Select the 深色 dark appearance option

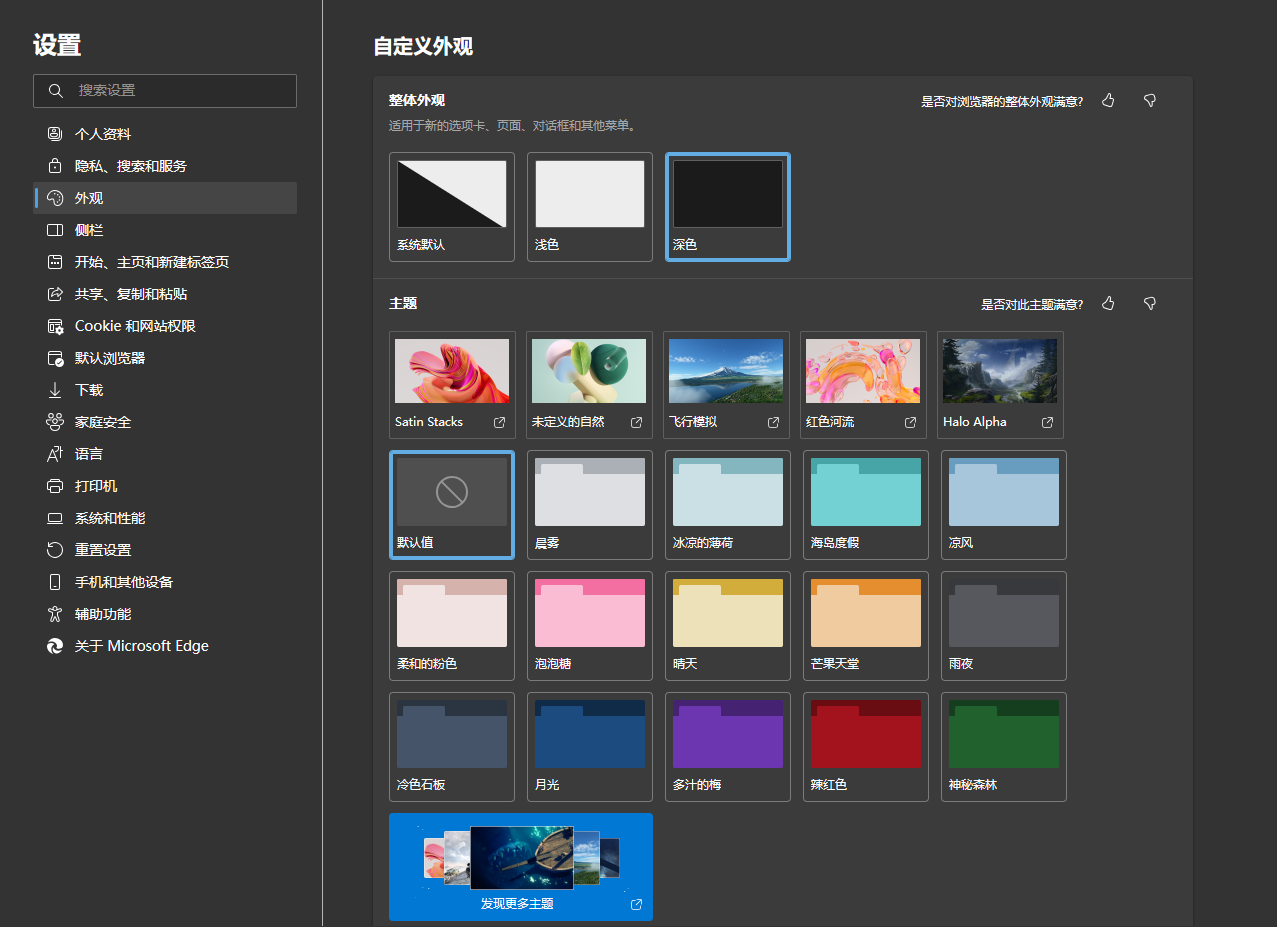727,206
